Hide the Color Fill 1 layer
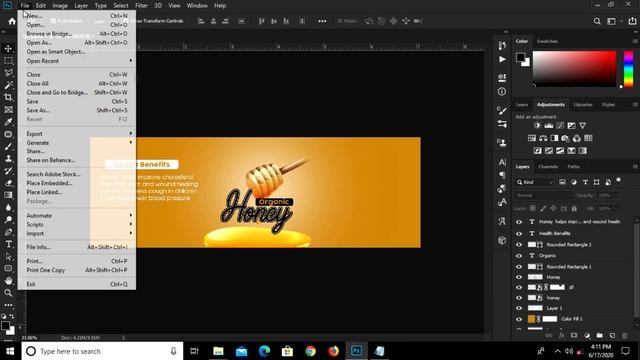 pos(519,319)
